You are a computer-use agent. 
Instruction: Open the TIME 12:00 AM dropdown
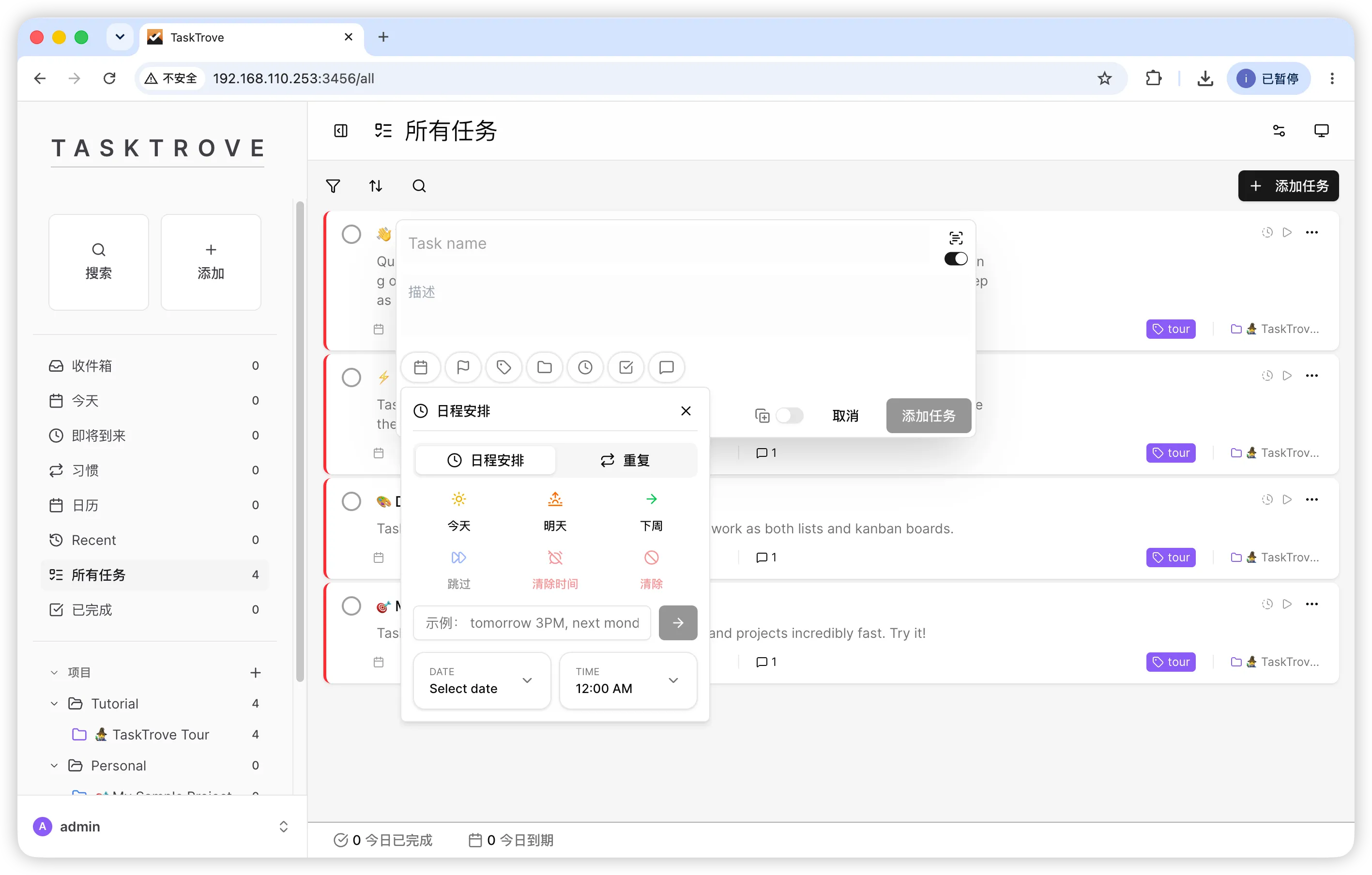627,681
